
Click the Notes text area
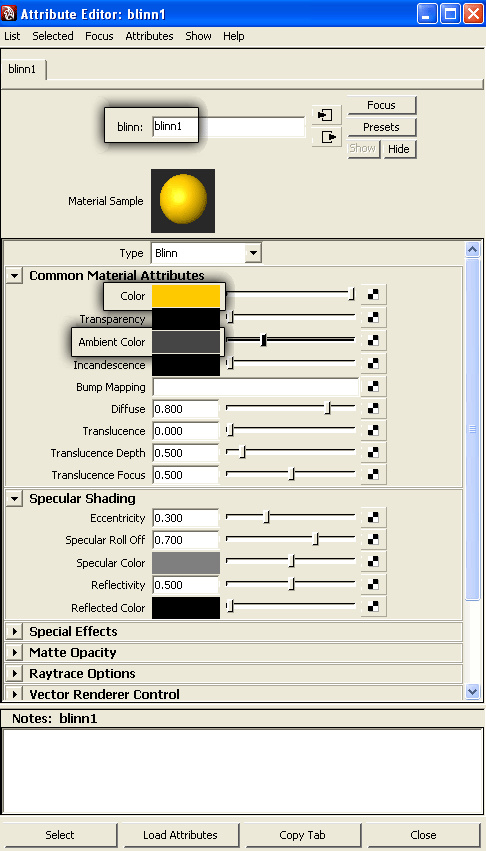(x=243, y=771)
